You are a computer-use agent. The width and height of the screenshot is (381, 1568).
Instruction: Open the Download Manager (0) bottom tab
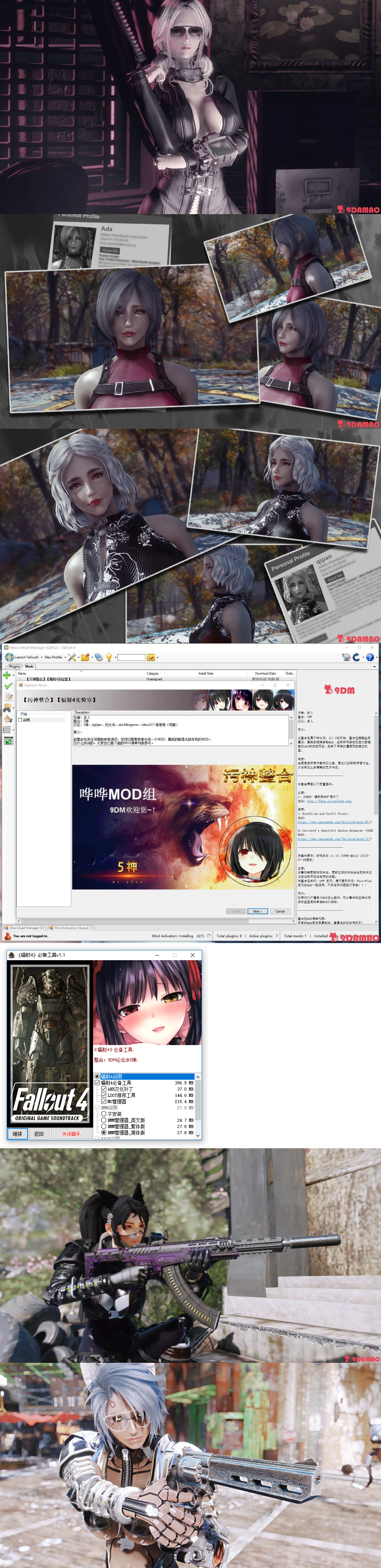pyautogui.click(x=25, y=927)
